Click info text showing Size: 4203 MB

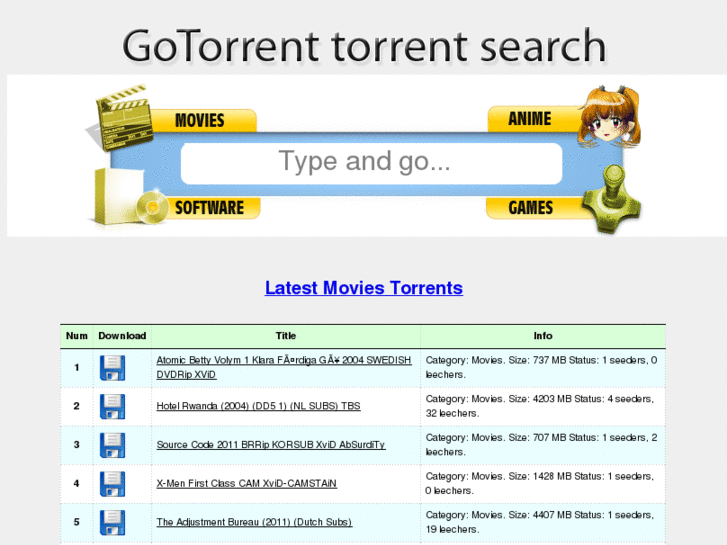coord(540,406)
